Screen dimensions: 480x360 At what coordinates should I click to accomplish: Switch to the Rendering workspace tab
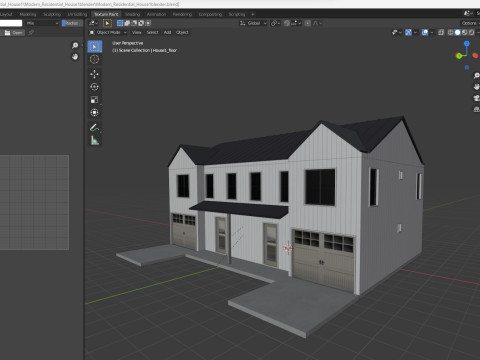(x=182, y=14)
